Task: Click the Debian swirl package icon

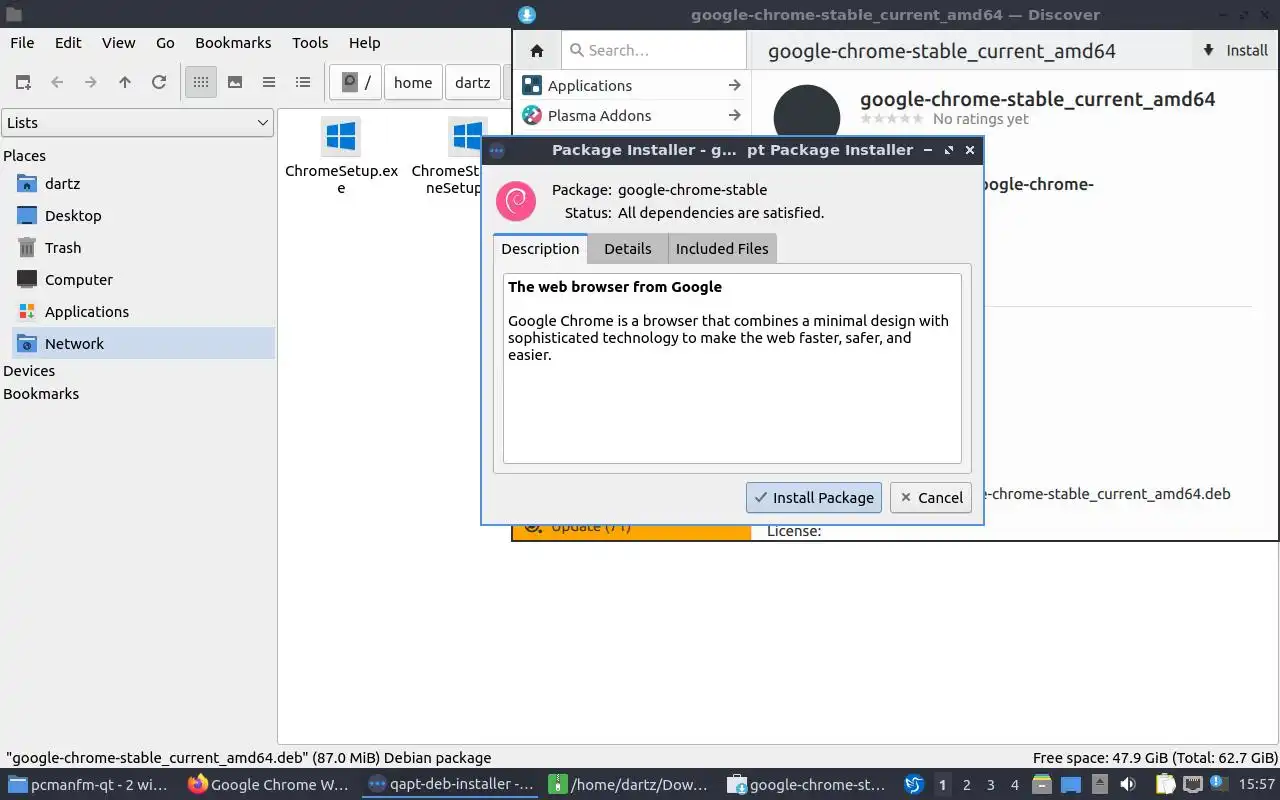Action: pyautogui.click(x=516, y=201)
